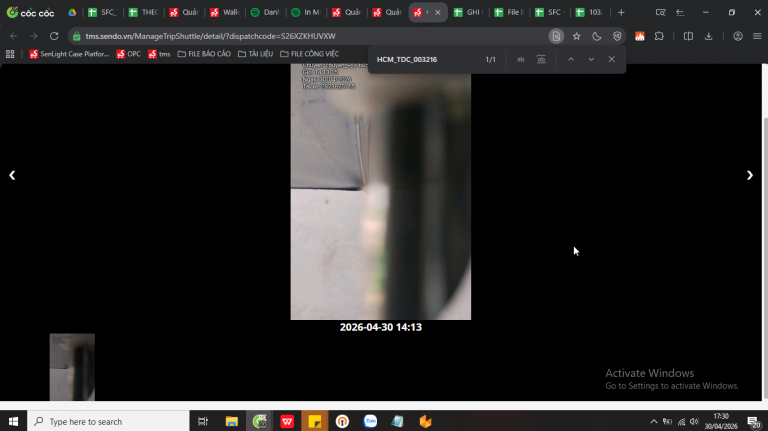The height and width of the screenshot is (431, 768).
Task: Open the apps grid on bookmarks bar
Action: click(x=10, y=54)
